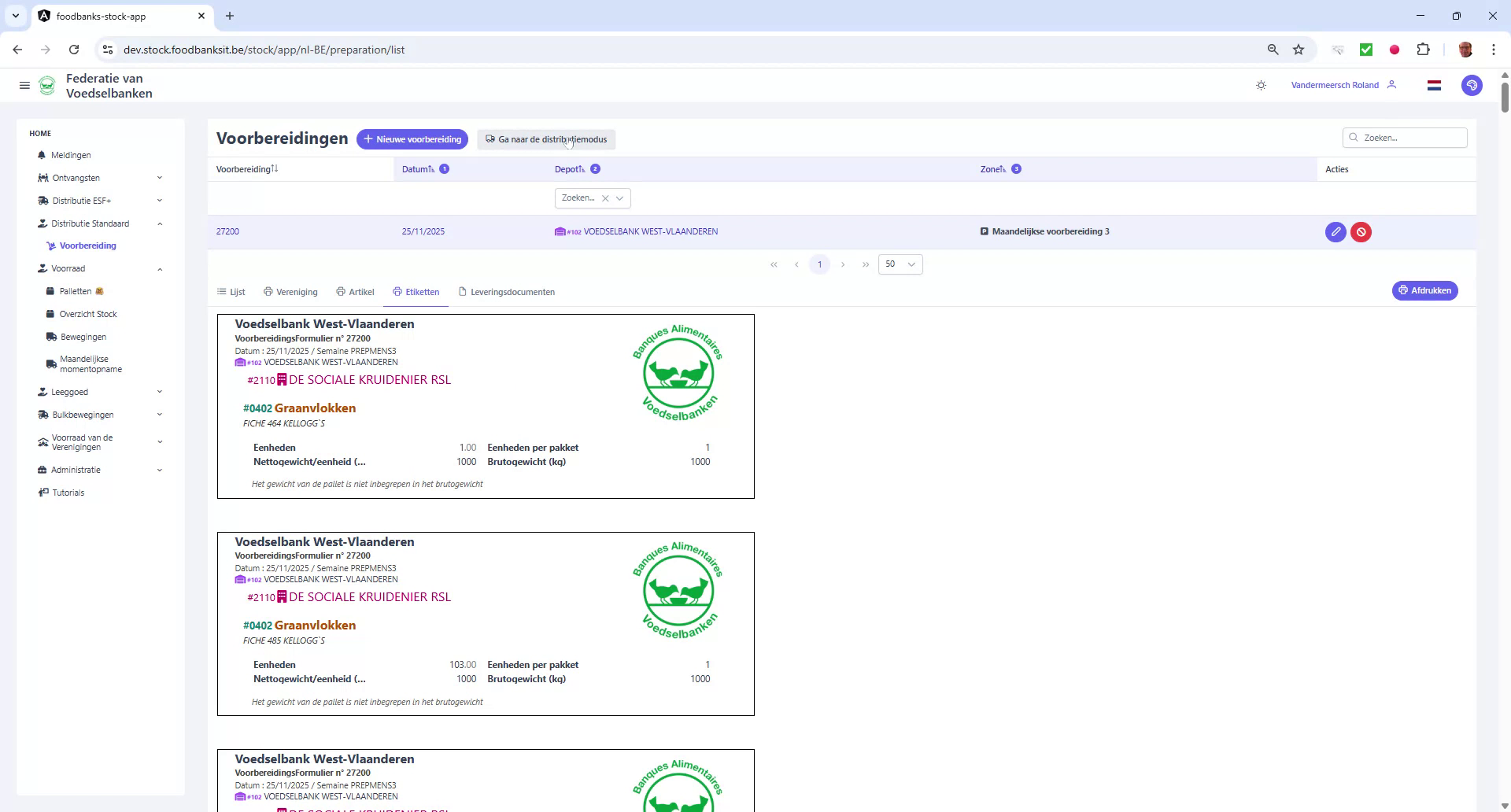The image size is (1511, 812).
Task: Open the user profile icon beside Vandermeersch Roland
Action: 1392,85
